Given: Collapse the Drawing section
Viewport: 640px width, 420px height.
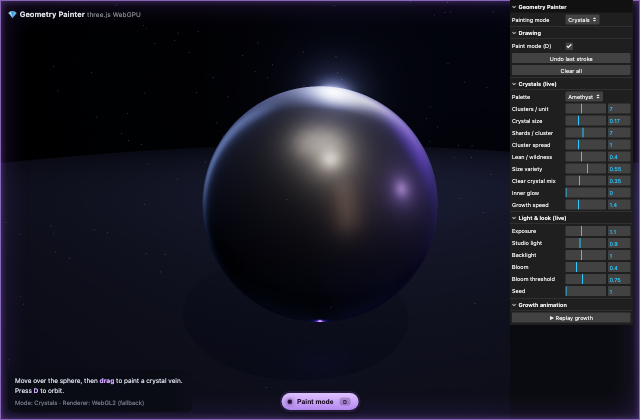Looking at the screenshot, I should (x=571, y=33).
